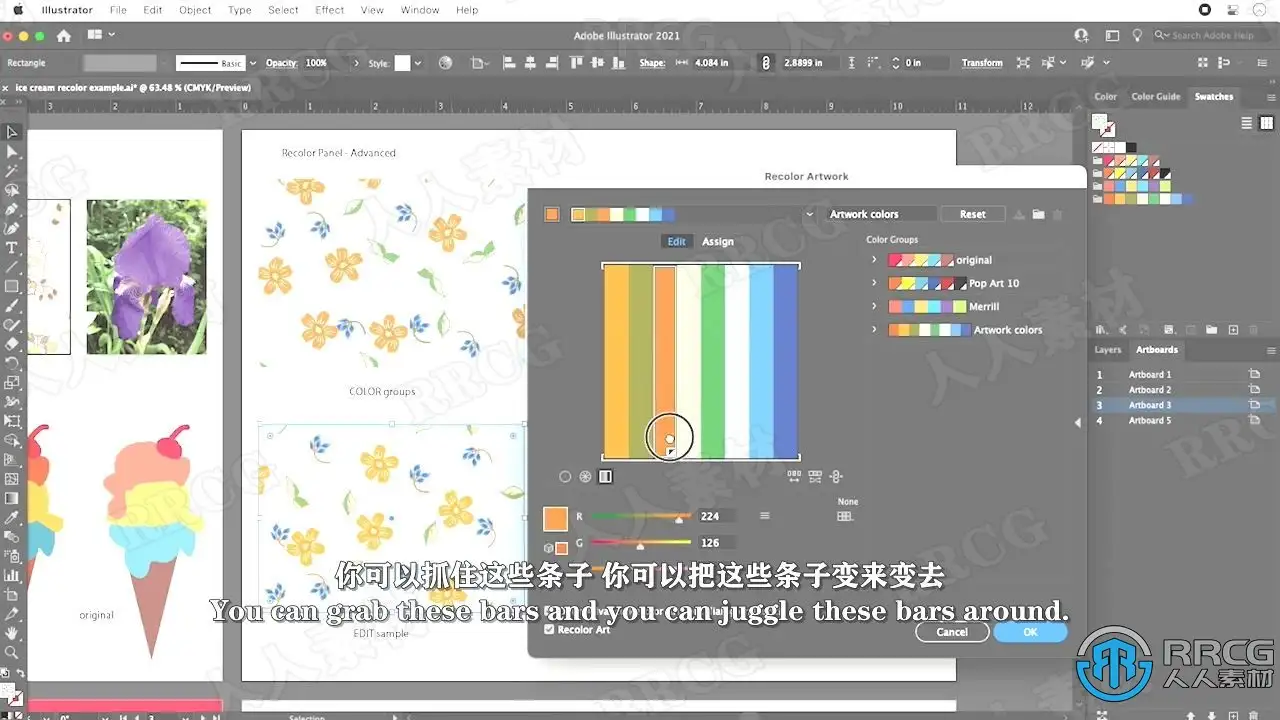Viewport: 1280px width, 720px height.
Task: Open the RGB slider color mode menu
Action: [765, 516]
